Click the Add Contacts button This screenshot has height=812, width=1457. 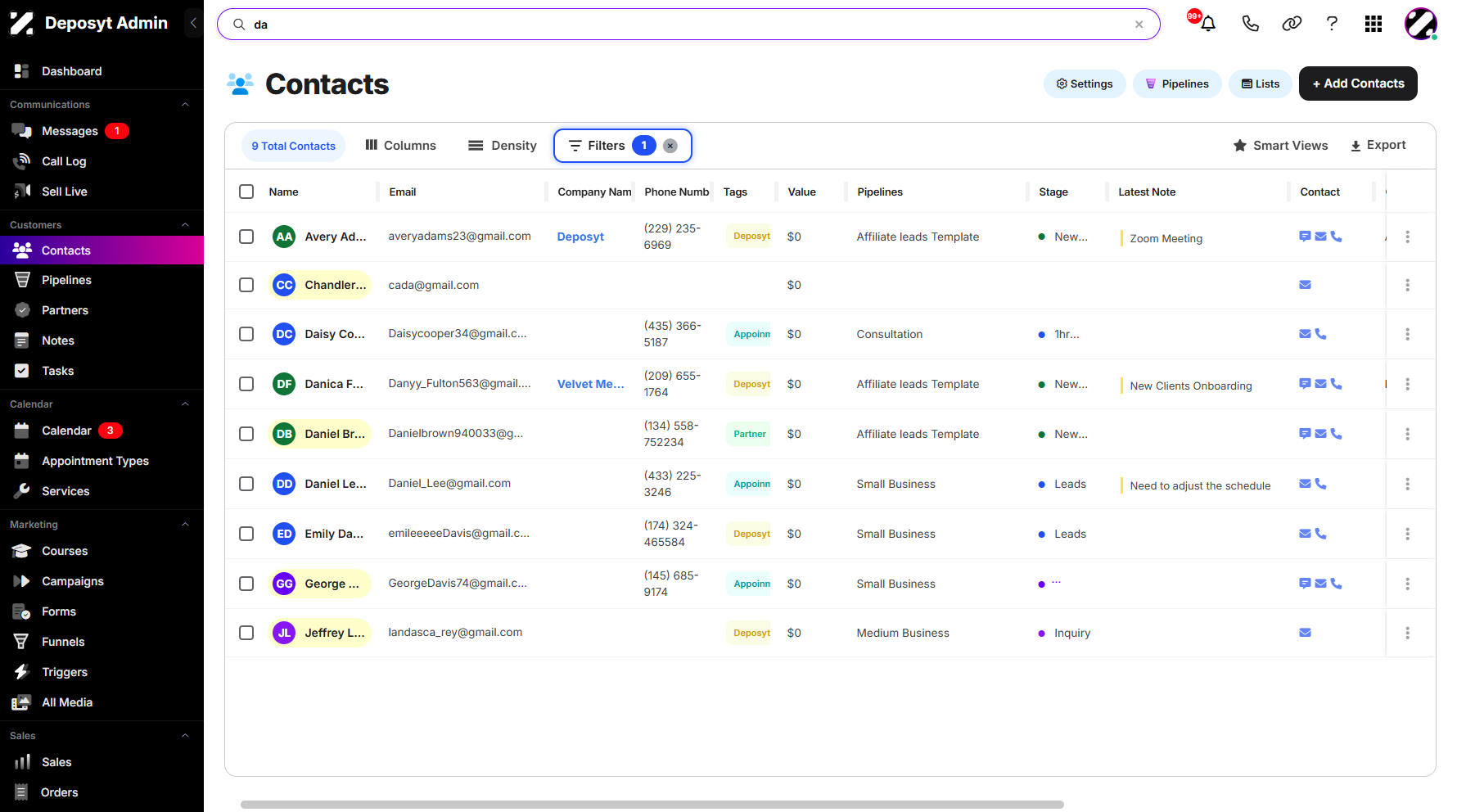pyautogui.click(x=1358, y=83)
